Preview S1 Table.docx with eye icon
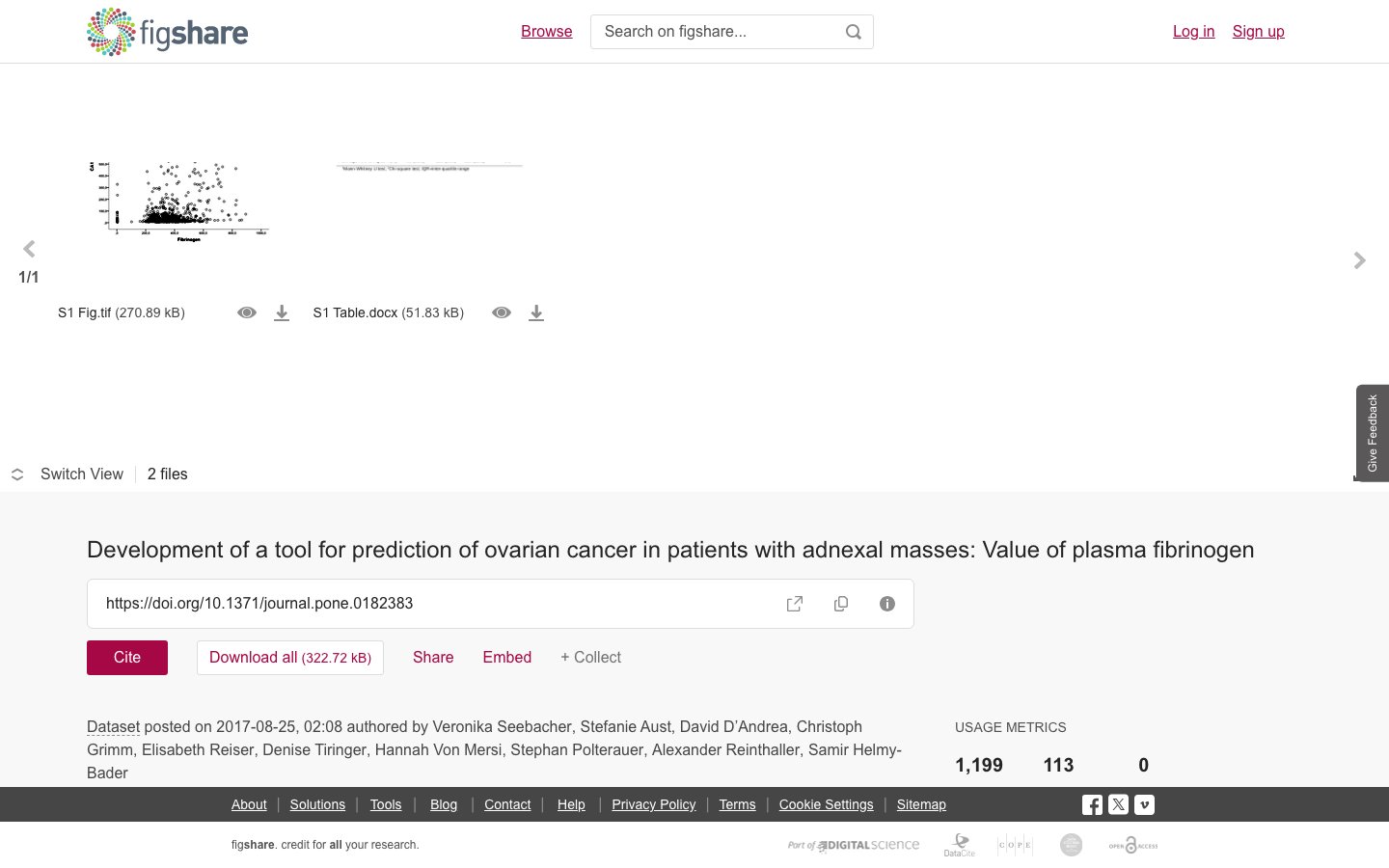Viewport: 1389px width, 868px height. (502, 312)
